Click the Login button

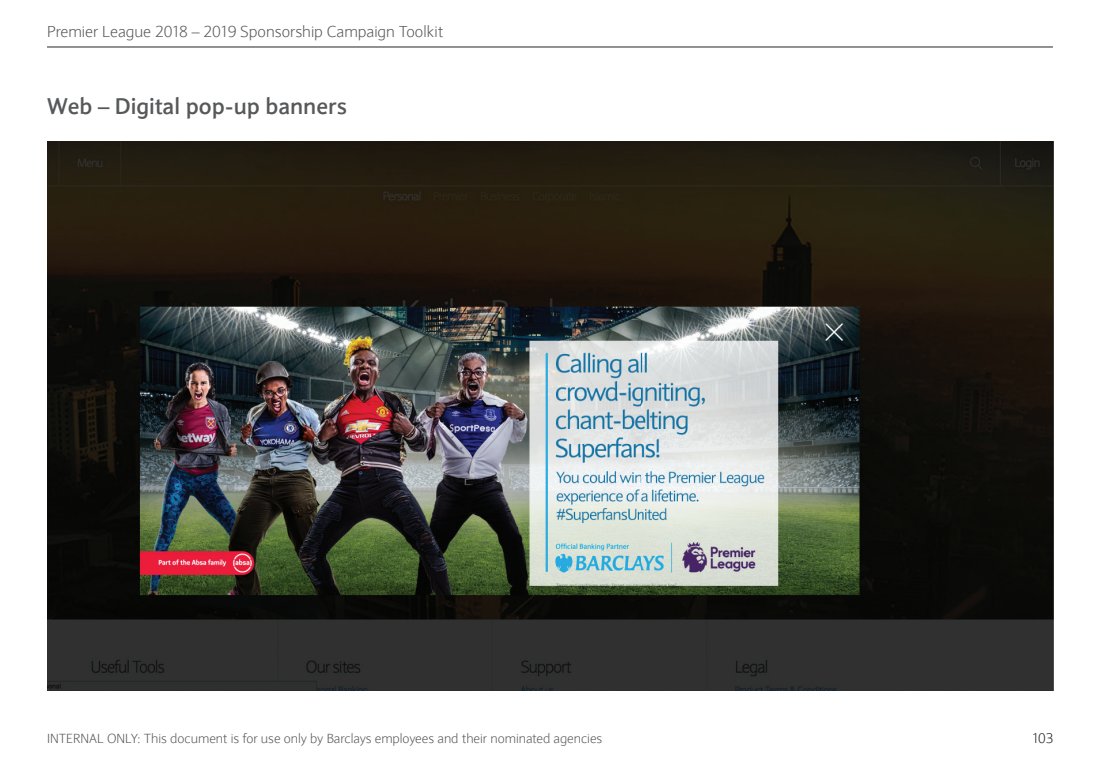[1026, 163]
